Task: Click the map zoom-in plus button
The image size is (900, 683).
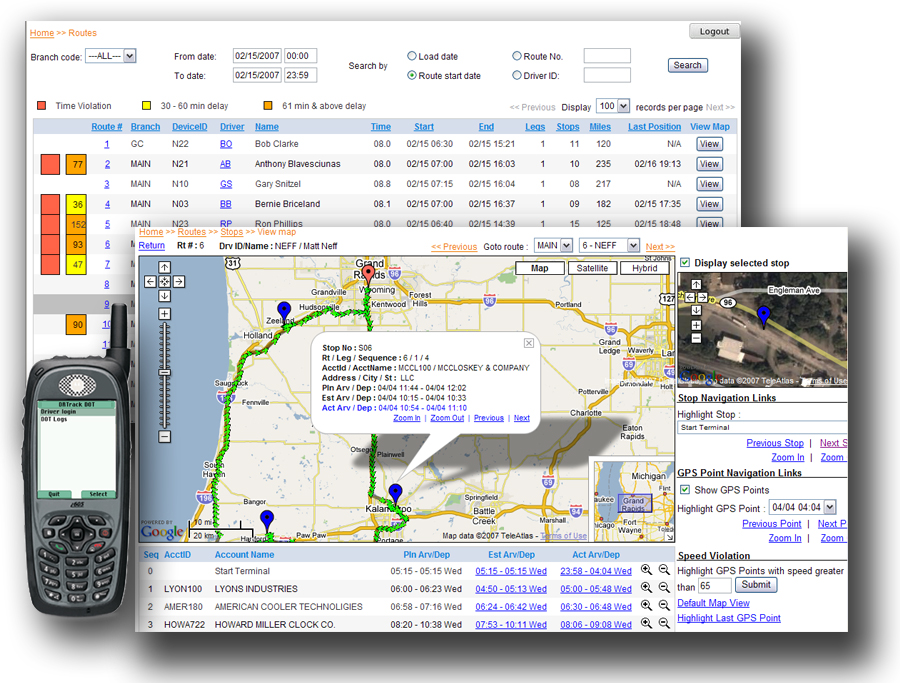Action: [x=165, y=314]
